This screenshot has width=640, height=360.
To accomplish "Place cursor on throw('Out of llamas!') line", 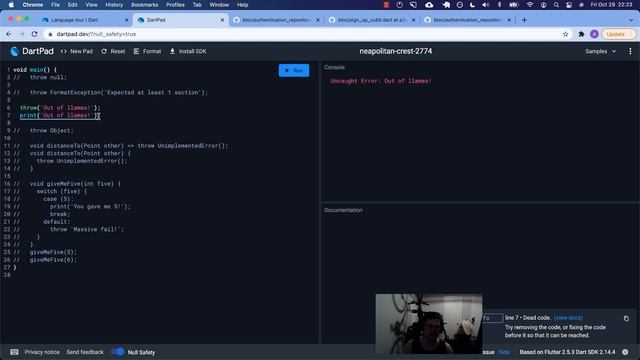I will (x=60, y=108).
